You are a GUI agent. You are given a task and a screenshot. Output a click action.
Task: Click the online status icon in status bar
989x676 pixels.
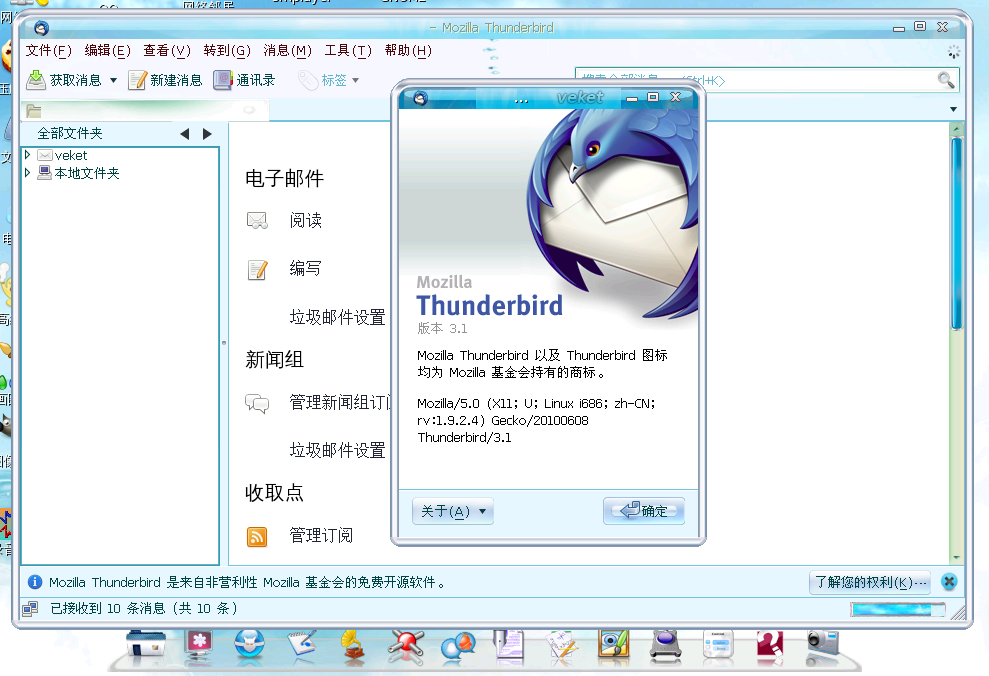30,609
